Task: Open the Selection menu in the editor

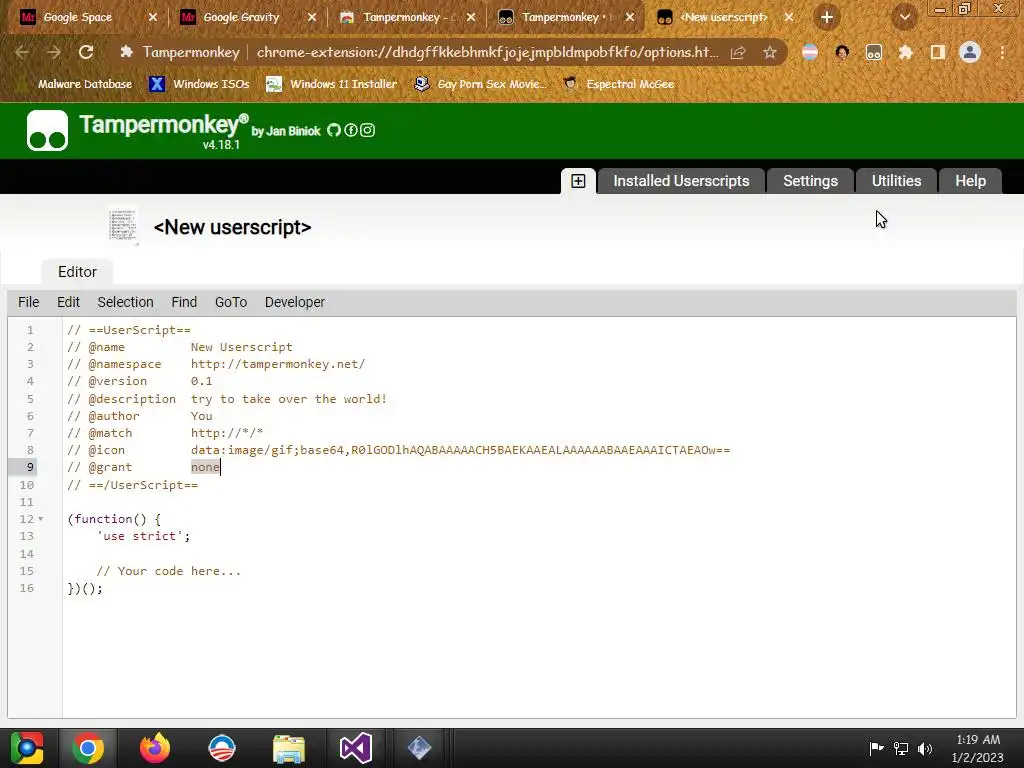Action: pyautogui.click(x=125, y=302)
